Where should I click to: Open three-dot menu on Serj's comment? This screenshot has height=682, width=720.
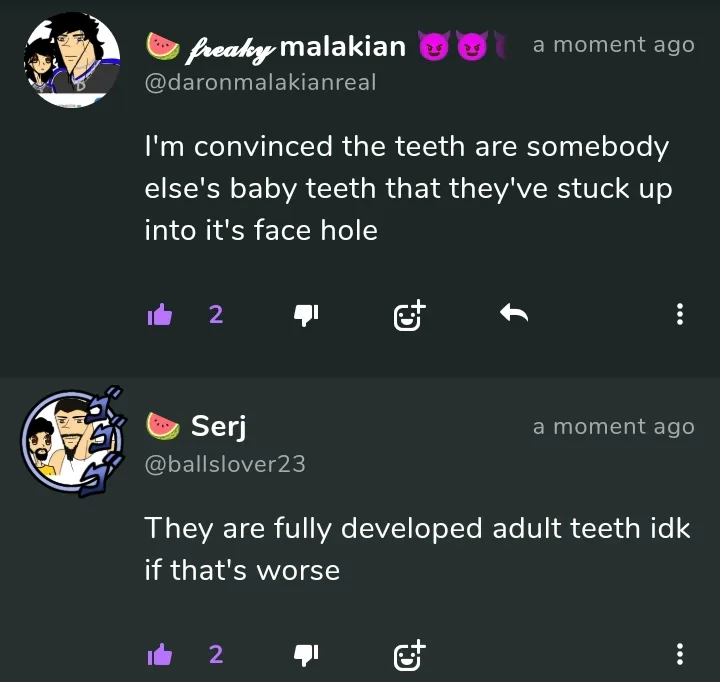point(680,655)
